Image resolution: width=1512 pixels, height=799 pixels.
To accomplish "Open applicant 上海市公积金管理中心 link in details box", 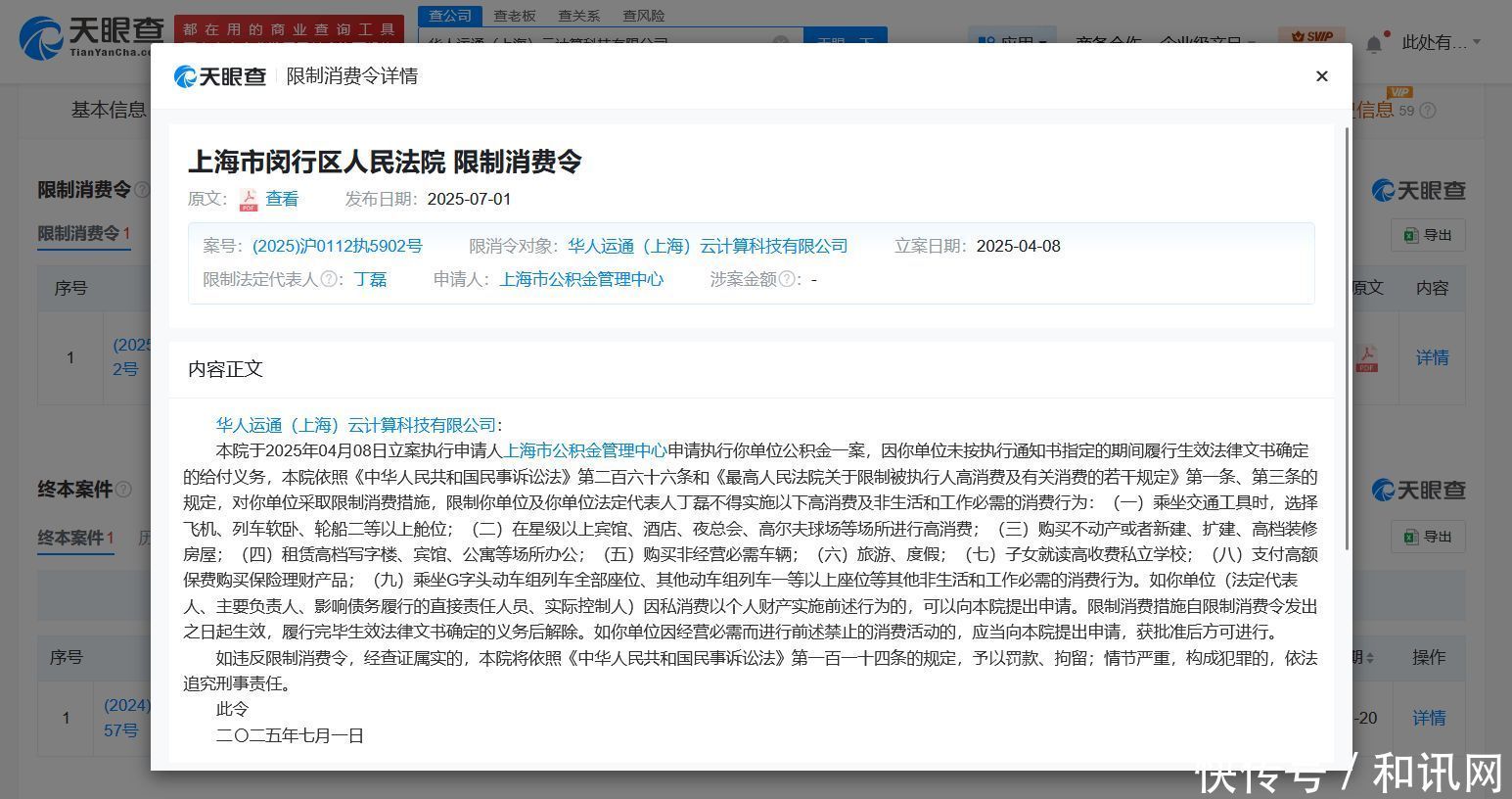I will [581, 279].
